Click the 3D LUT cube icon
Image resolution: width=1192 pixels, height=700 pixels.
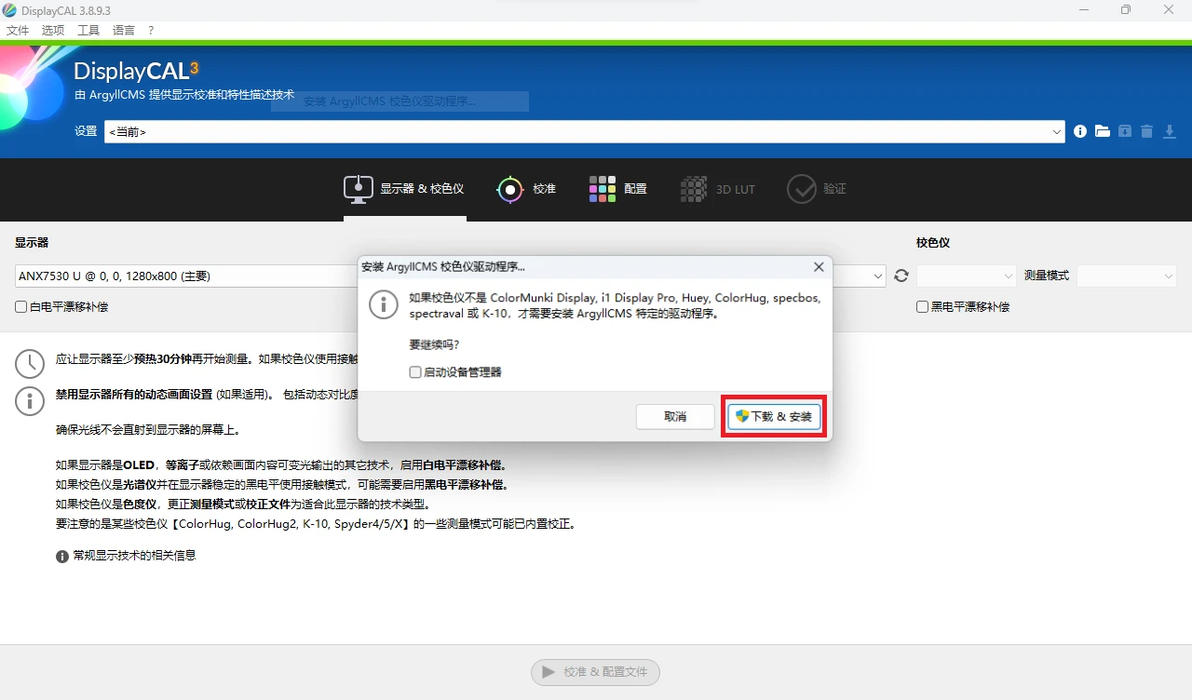(x=693, y=189)
